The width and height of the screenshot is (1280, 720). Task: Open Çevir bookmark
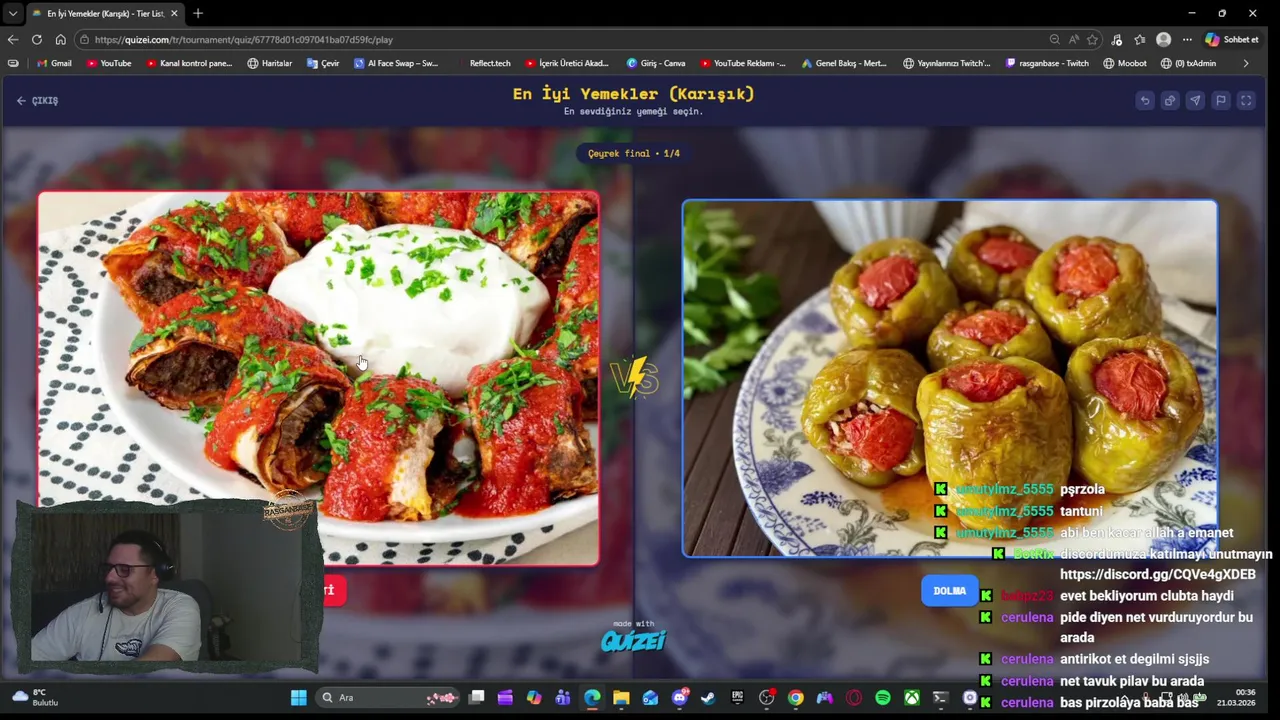point(323,63)
